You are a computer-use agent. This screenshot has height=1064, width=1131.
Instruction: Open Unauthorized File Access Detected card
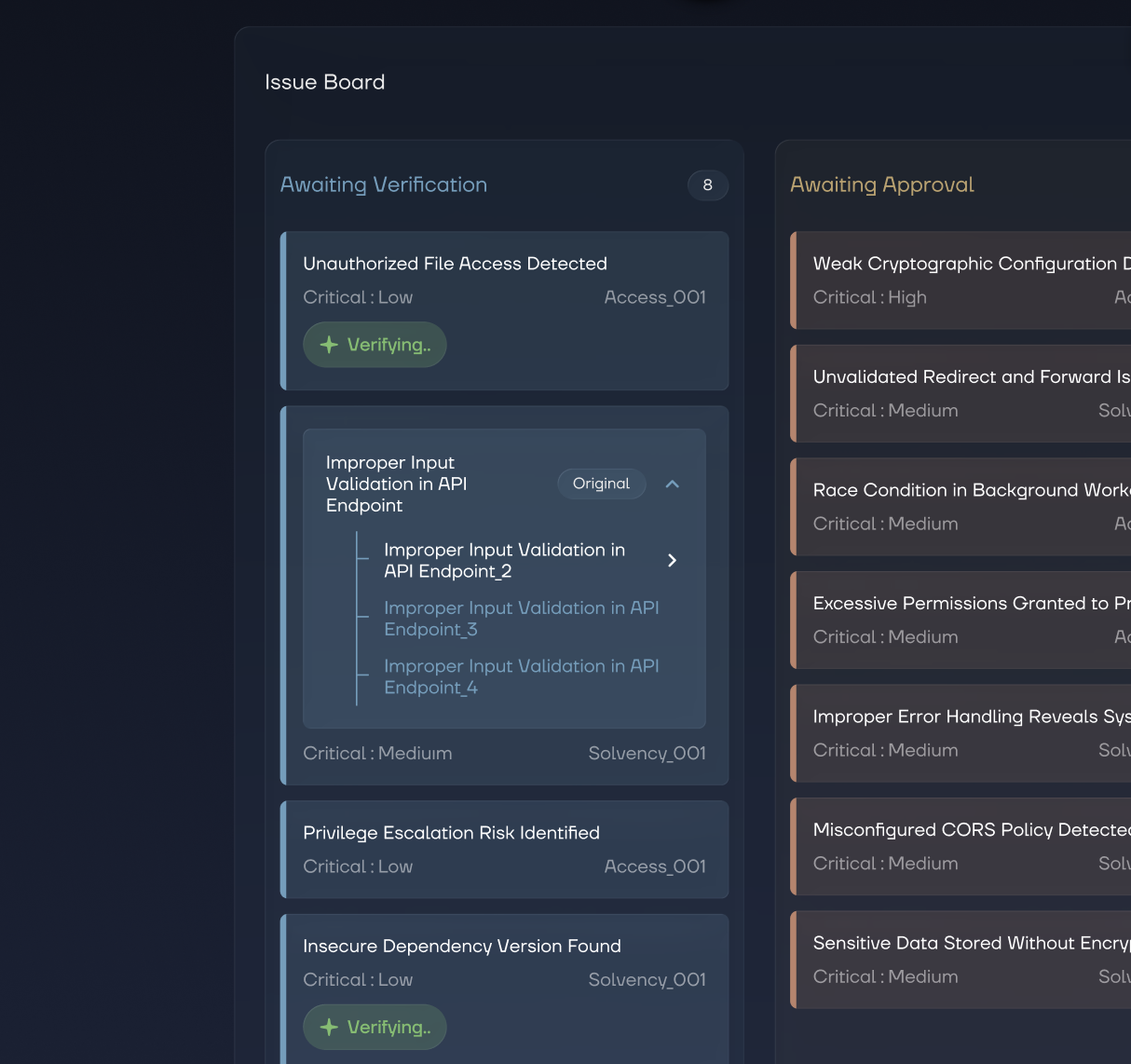point(455,264)
